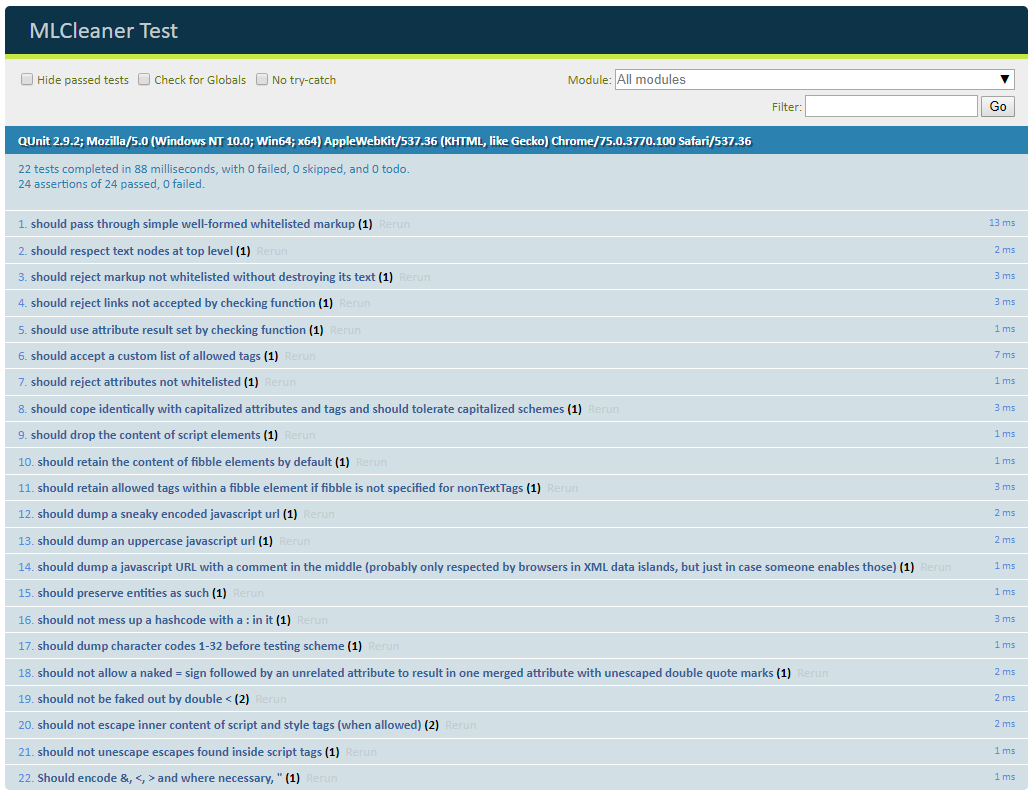Click the 13 ms runtime of test 1
1033x798 pixels.
click(1001, 223)
